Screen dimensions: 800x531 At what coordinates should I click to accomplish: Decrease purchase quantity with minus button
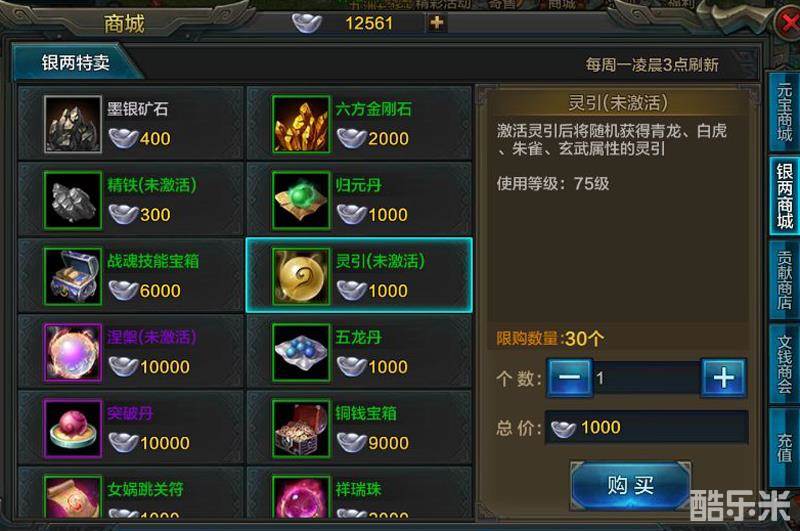[x=569, y=378]
